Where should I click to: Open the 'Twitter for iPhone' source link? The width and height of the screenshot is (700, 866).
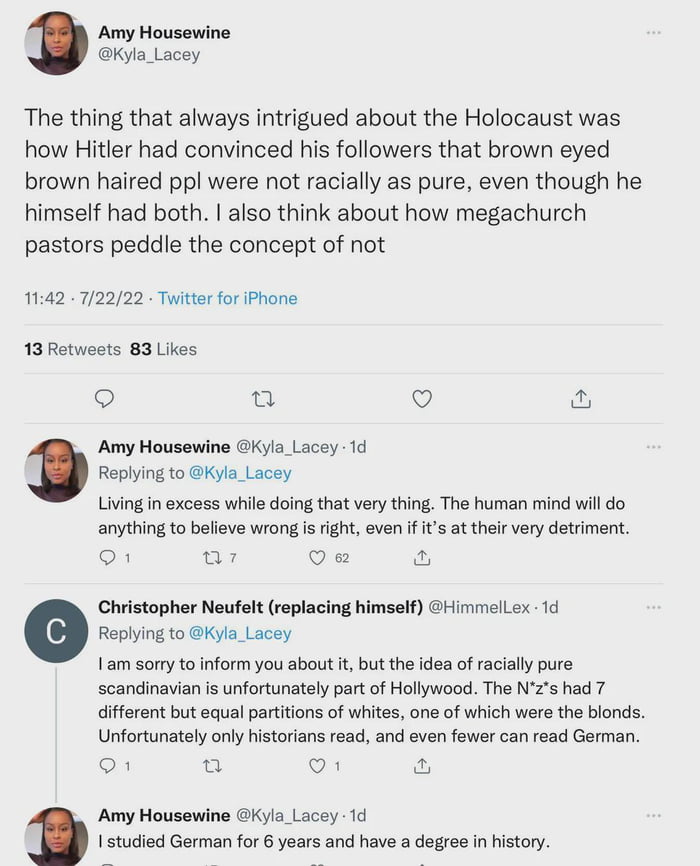coord(227,298)
